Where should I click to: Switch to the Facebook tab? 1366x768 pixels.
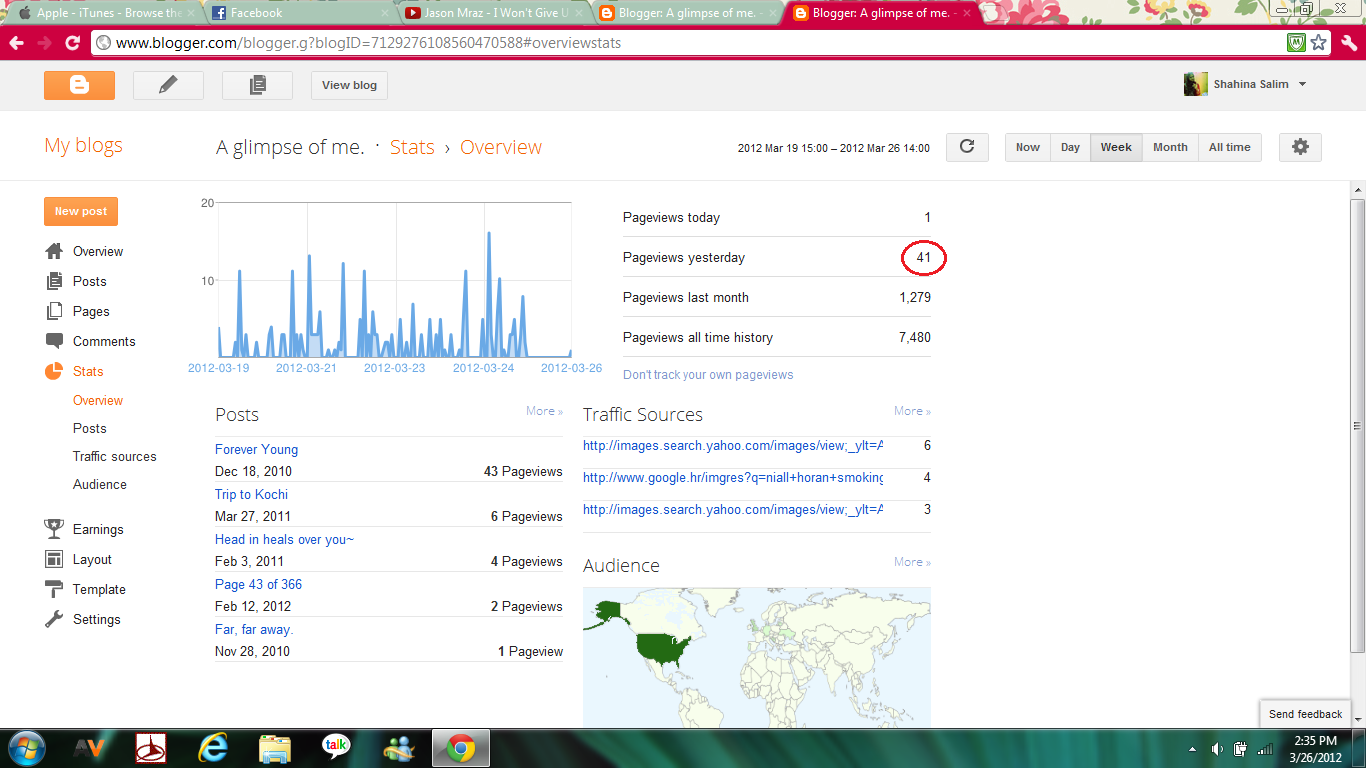pyautogui.click(x=298, y=13)
